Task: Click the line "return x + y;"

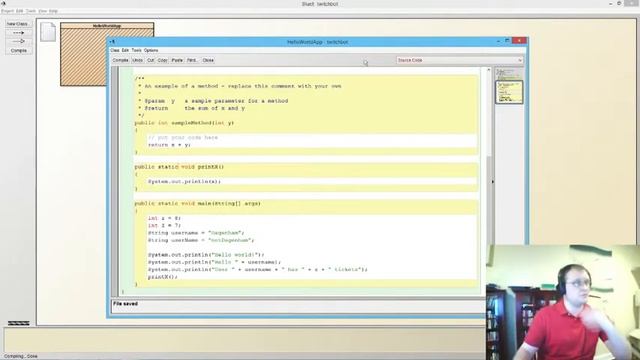Action: [169, 145]
